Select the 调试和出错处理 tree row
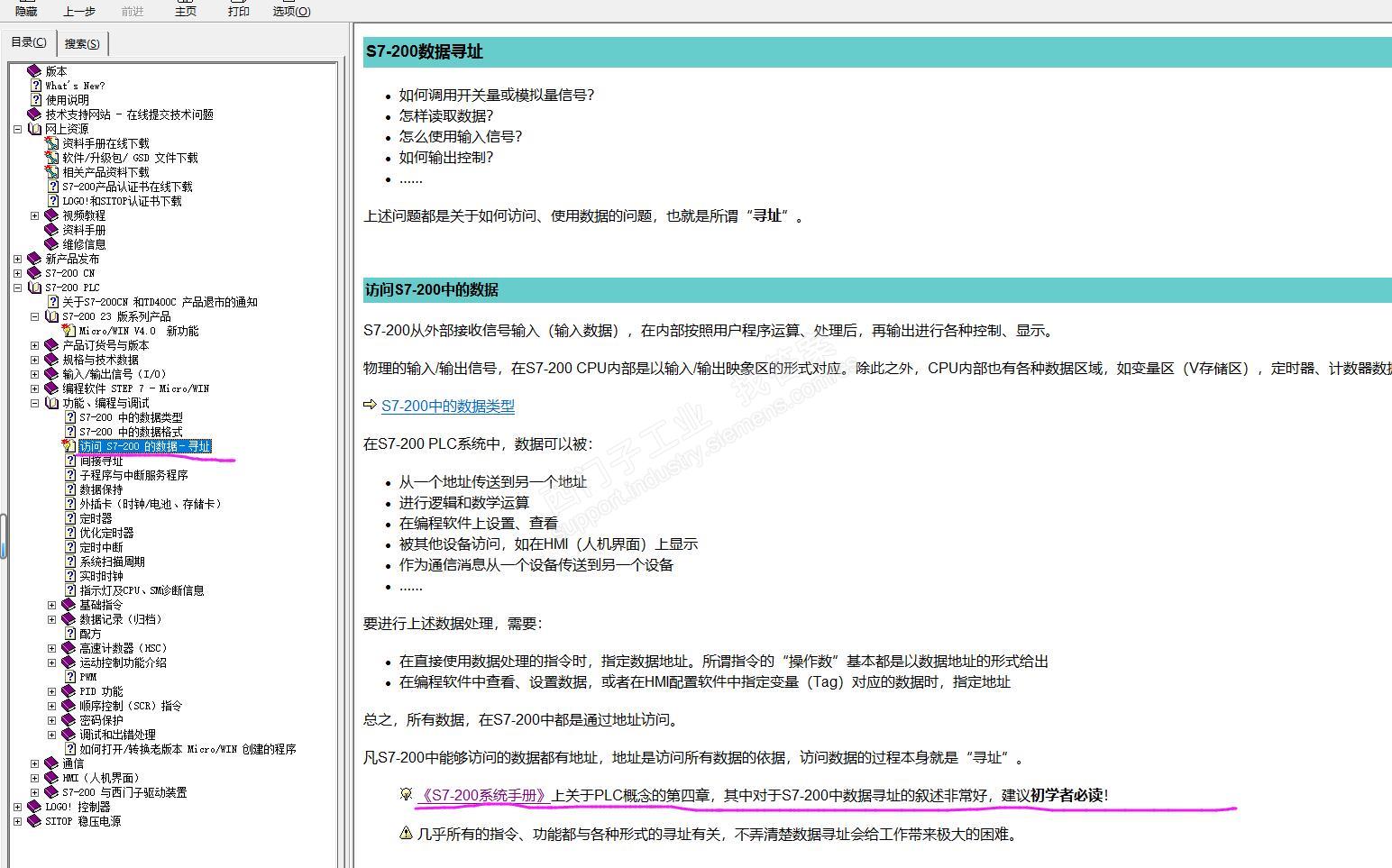 pyautogui.click(x=117, y=735)
